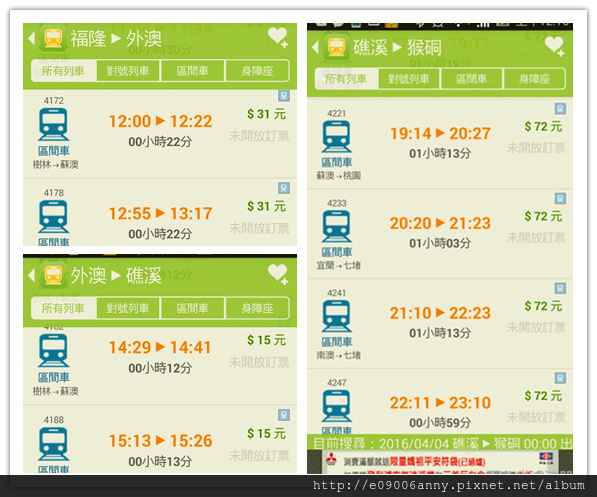Tap yellow train app icon in 外澳▶礁溪 header
Screen dimensions: 597x497
click(x=53, y=275)
